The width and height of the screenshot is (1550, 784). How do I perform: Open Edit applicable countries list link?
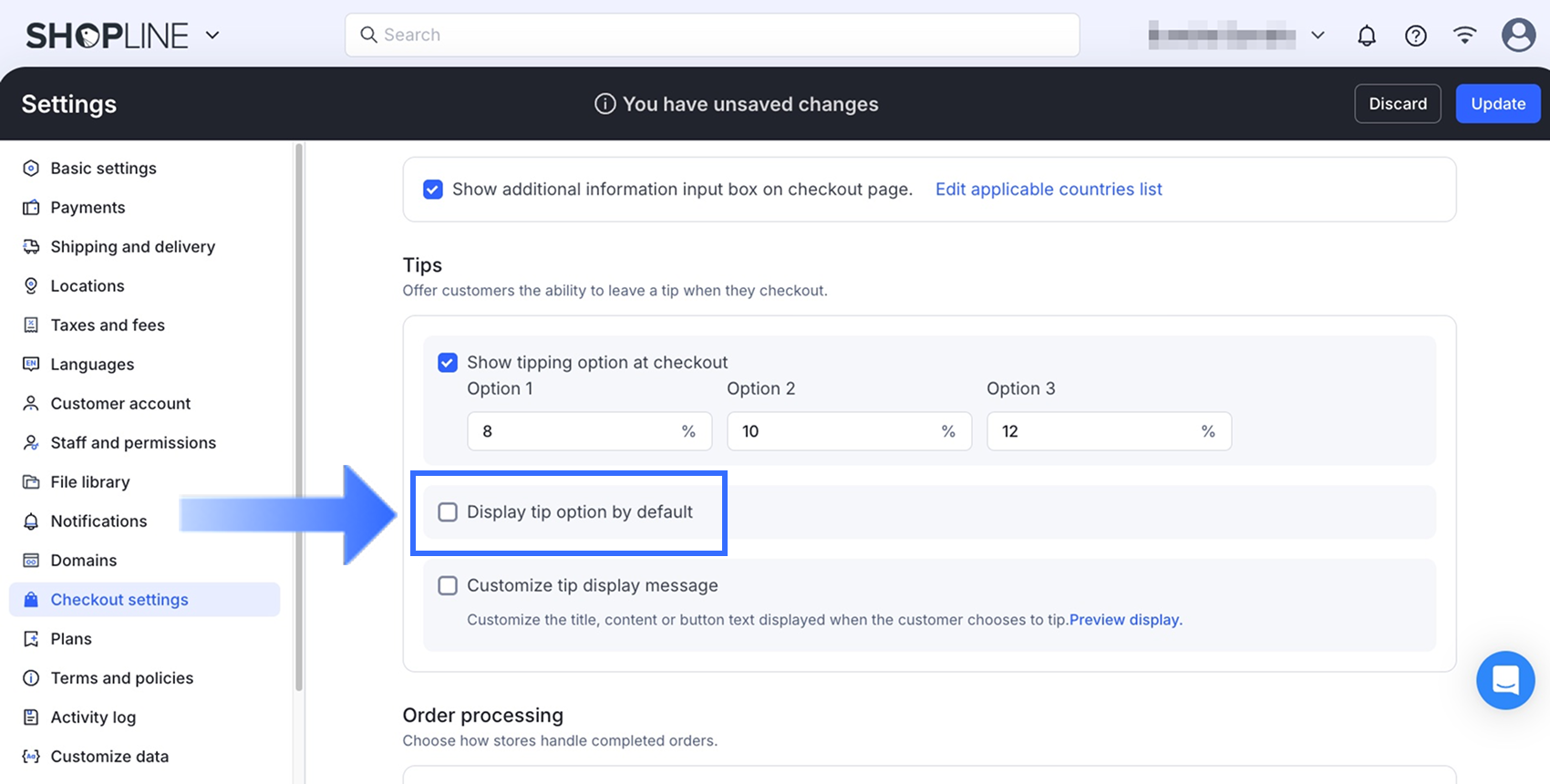point(1049,190)
